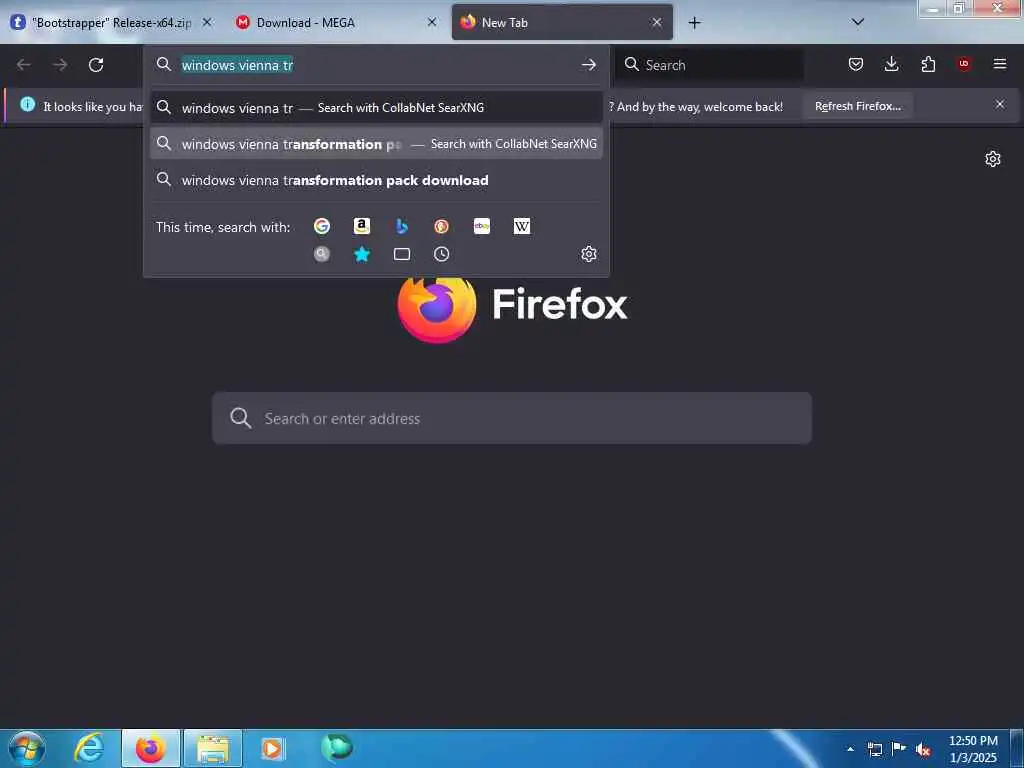Choose suggestion "windows vienna tr" with SearXNG
1024x768 pixels.
tap(376, 108)
